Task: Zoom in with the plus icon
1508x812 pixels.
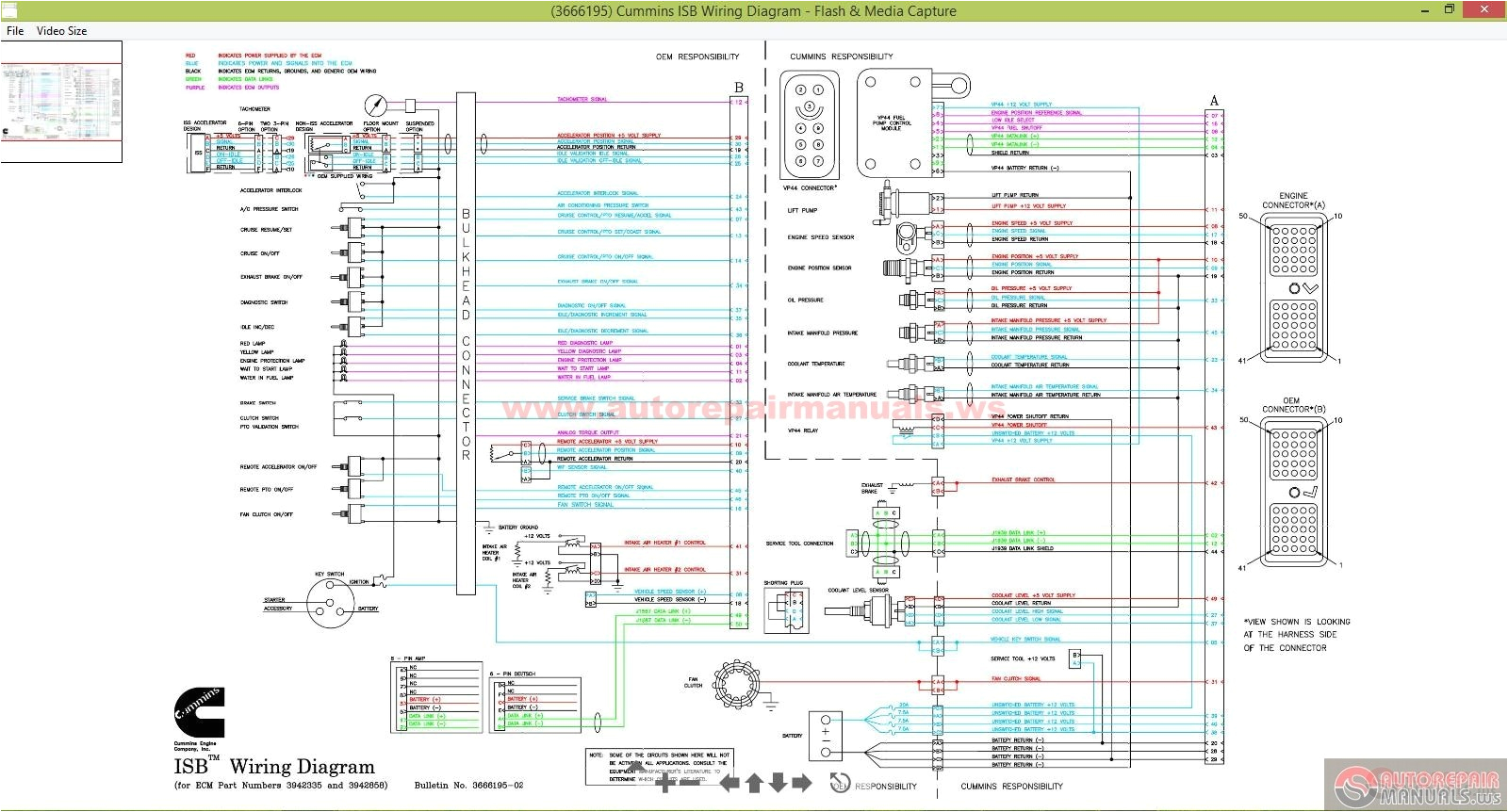Action: tap(665, 782)
